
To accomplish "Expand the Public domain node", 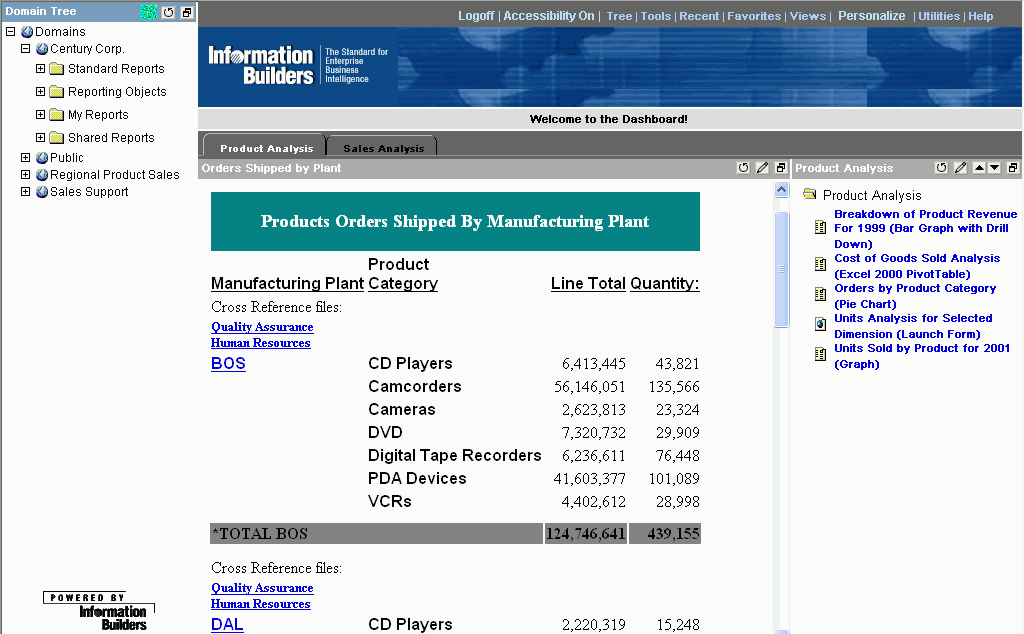I will 25,157.
